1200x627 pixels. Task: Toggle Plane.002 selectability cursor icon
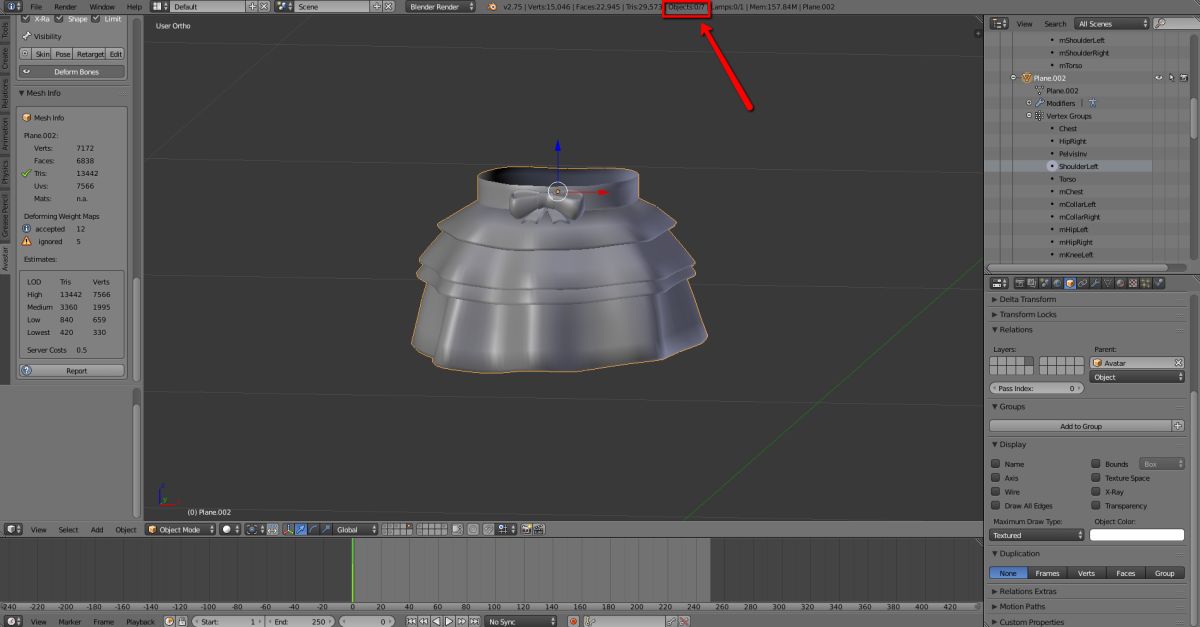click(1172, 77)
